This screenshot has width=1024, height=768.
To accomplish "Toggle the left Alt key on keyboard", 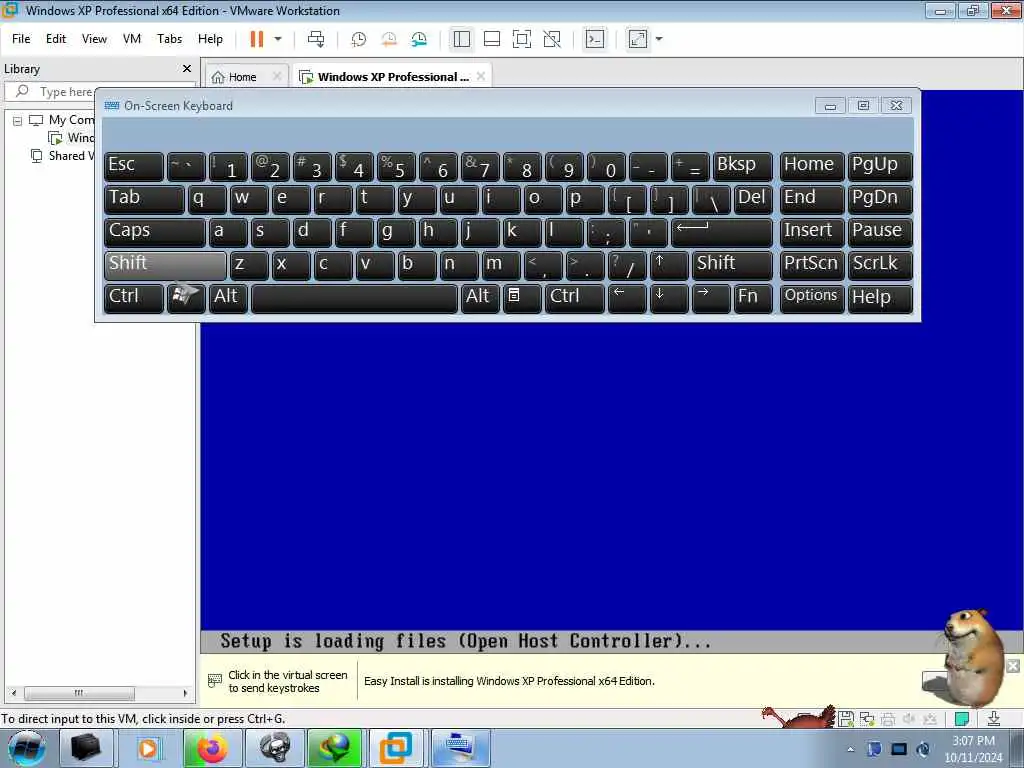I will click(x=228, y=298).
